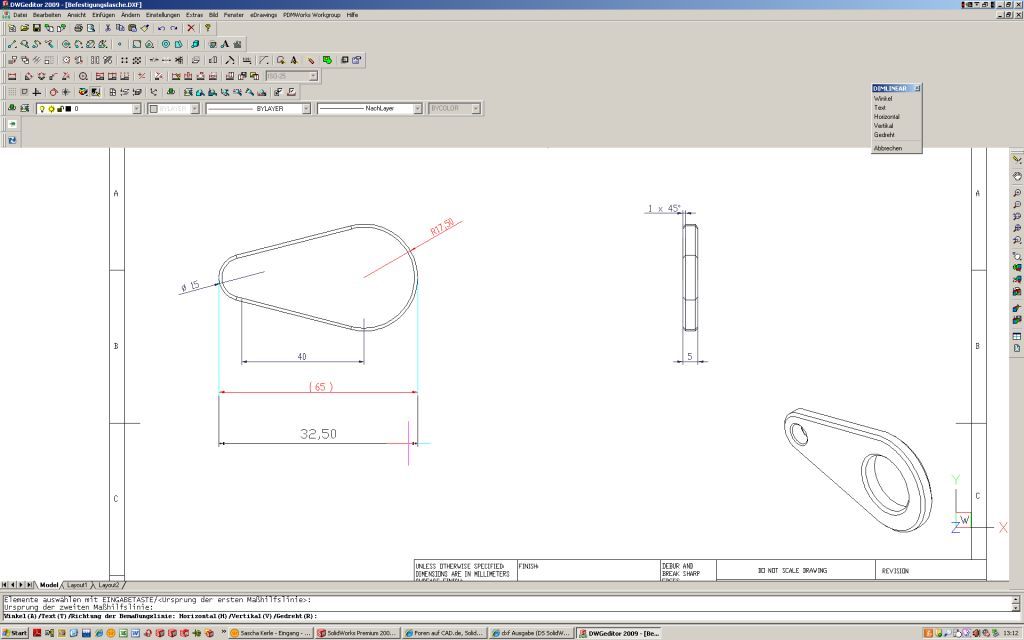The height and width of the screenshot is (640, 1024).
Task: Open Help with the question mark icon
Action: tap(208, 28)
